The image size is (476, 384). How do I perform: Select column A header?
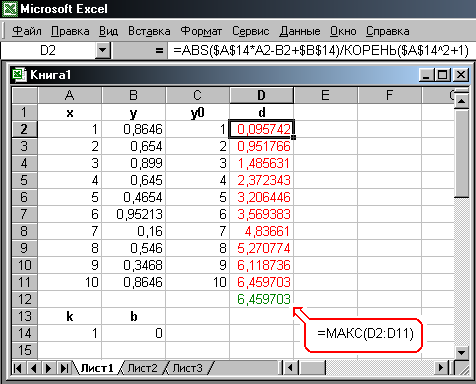point(70,95)
